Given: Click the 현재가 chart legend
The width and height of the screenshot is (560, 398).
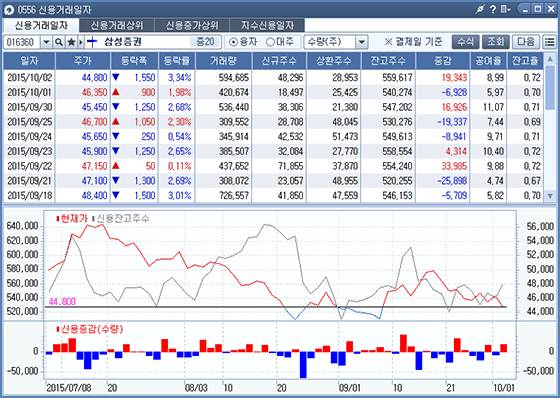Looking at the screenshot, I should click(72, 219).
